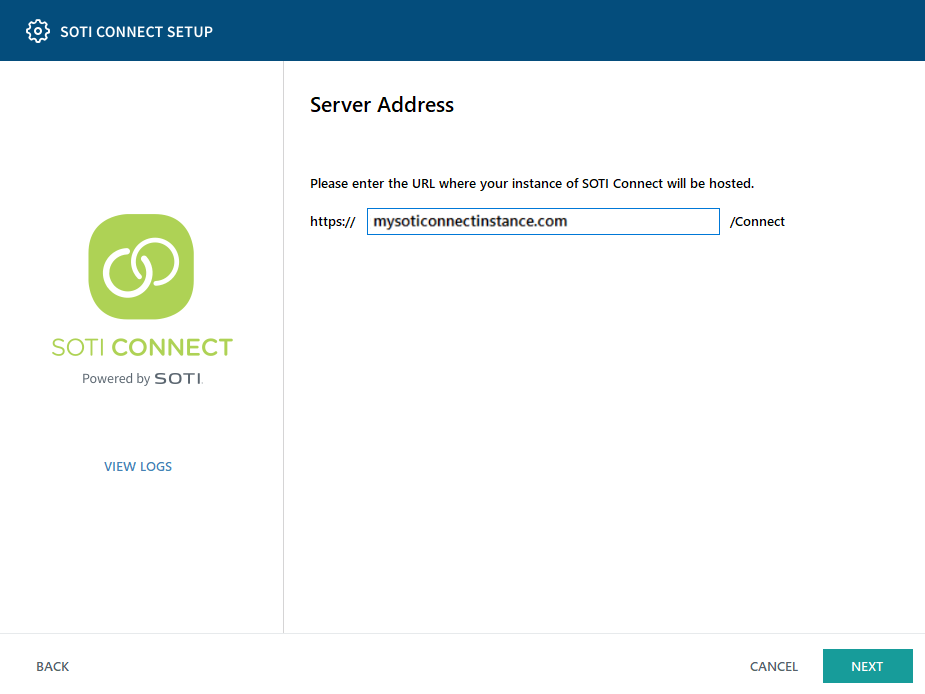
Task: Click the gear icon in the setup header
Action: [38, 31]
